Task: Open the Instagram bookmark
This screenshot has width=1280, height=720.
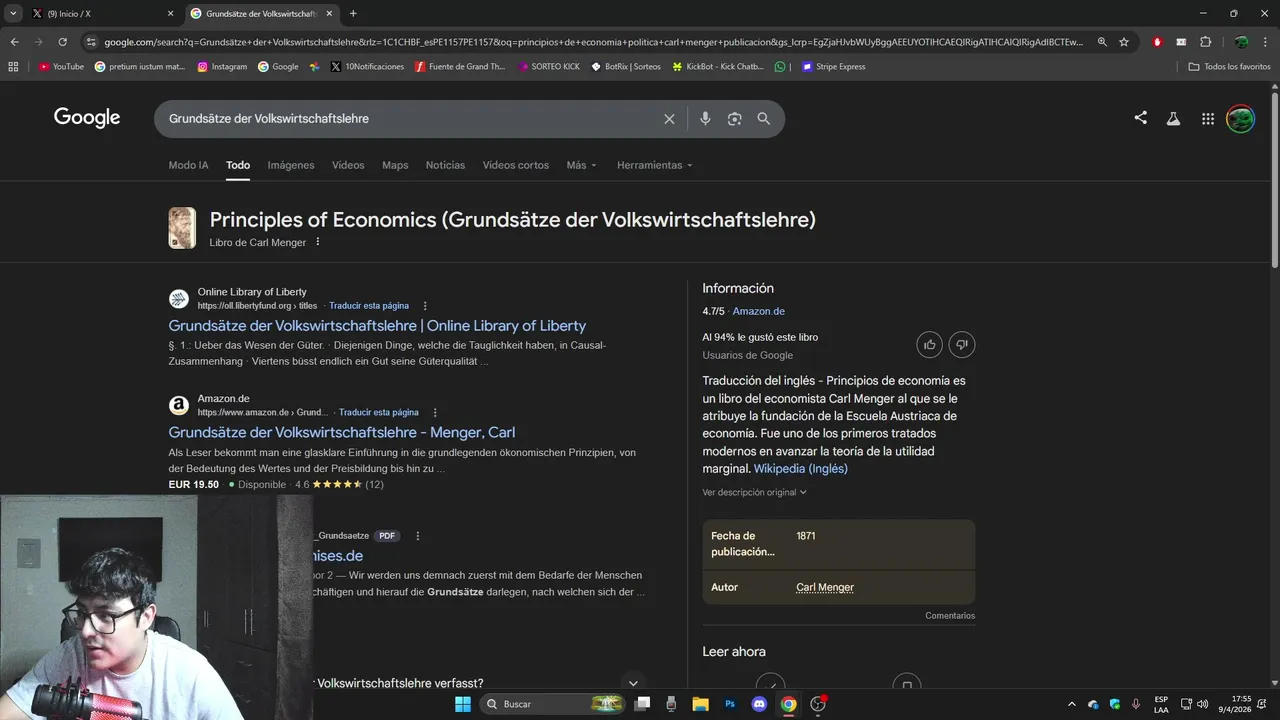Action: click(x=222, y=67)
